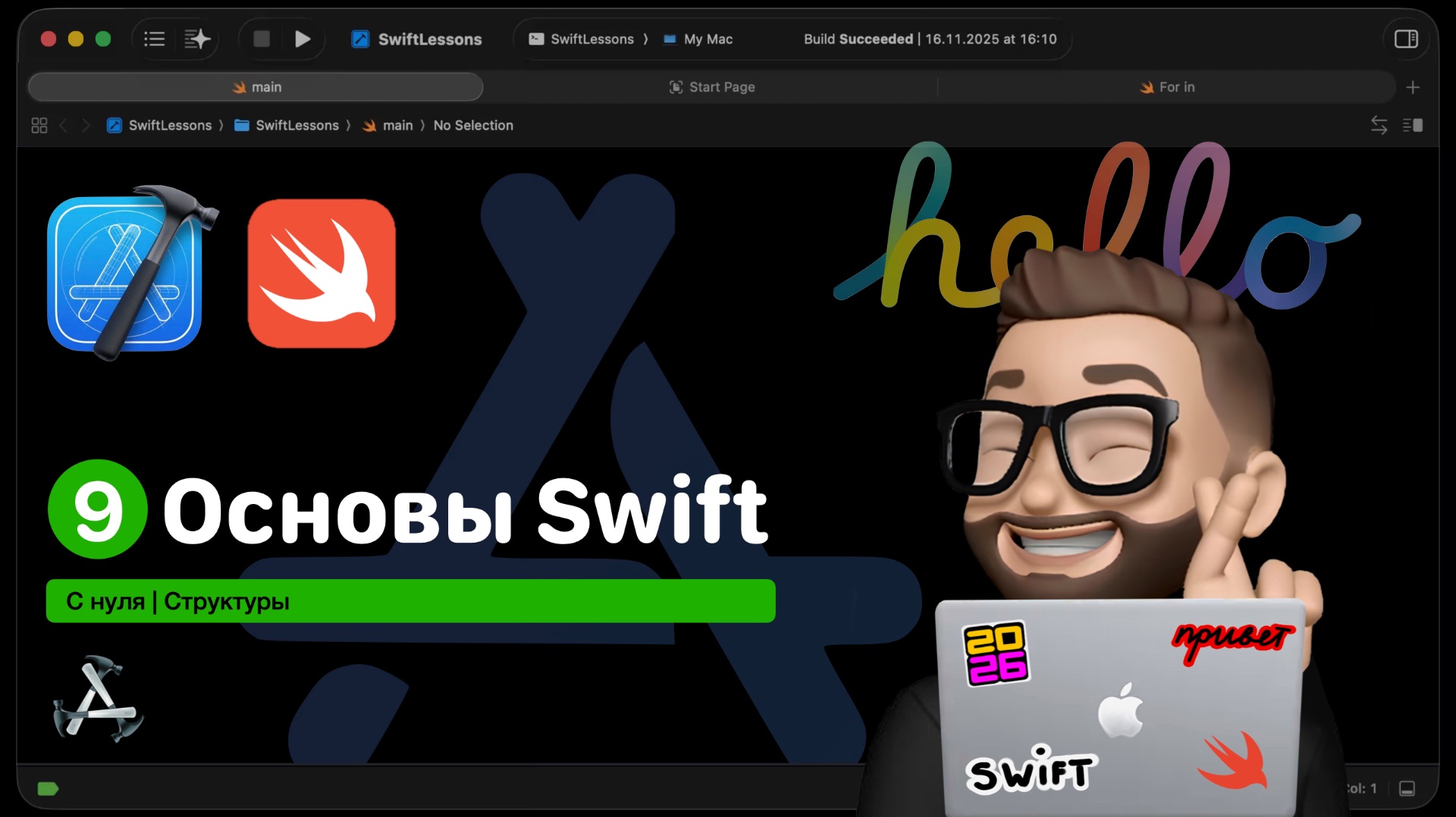Click the back navigation chevron in jump bar

coord(64,125)
